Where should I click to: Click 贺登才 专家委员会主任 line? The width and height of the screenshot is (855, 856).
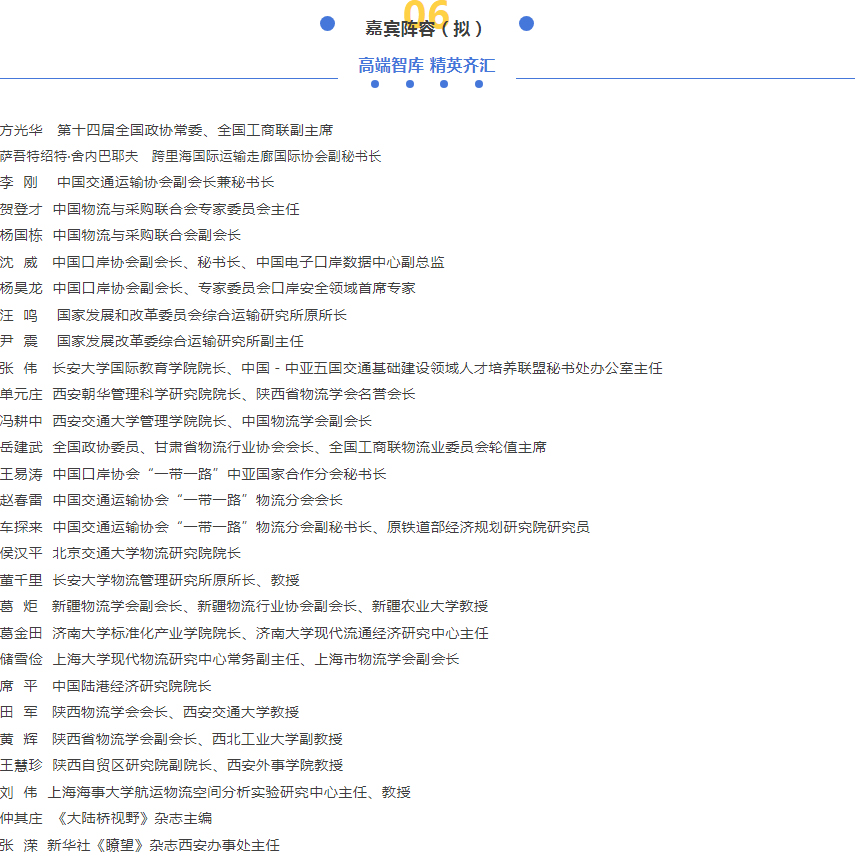150,209
